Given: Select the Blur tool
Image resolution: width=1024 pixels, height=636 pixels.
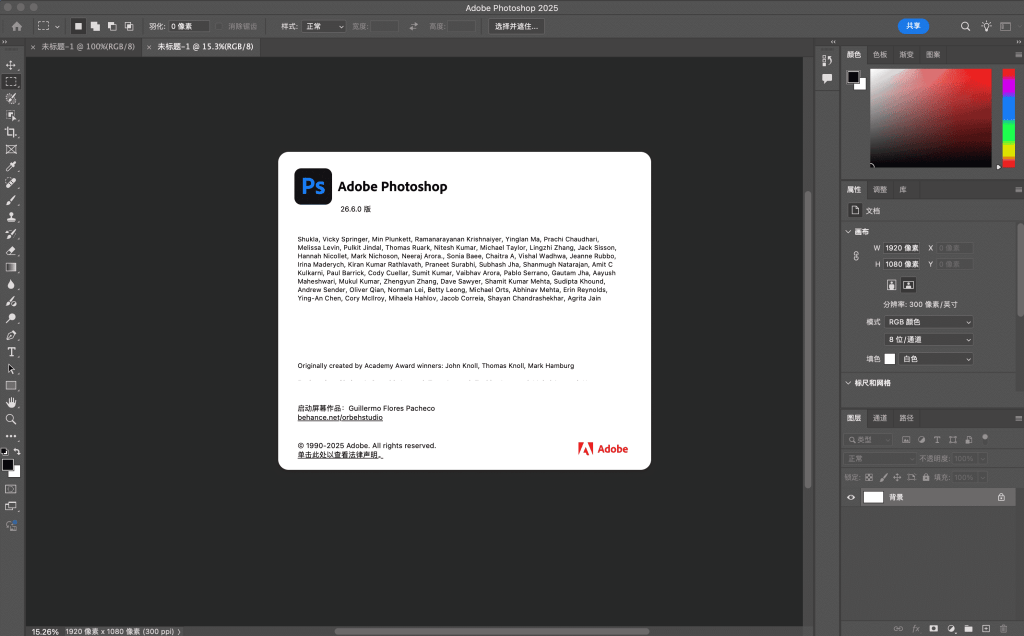Looking at the screenshot, I should (x=11, y=285).
